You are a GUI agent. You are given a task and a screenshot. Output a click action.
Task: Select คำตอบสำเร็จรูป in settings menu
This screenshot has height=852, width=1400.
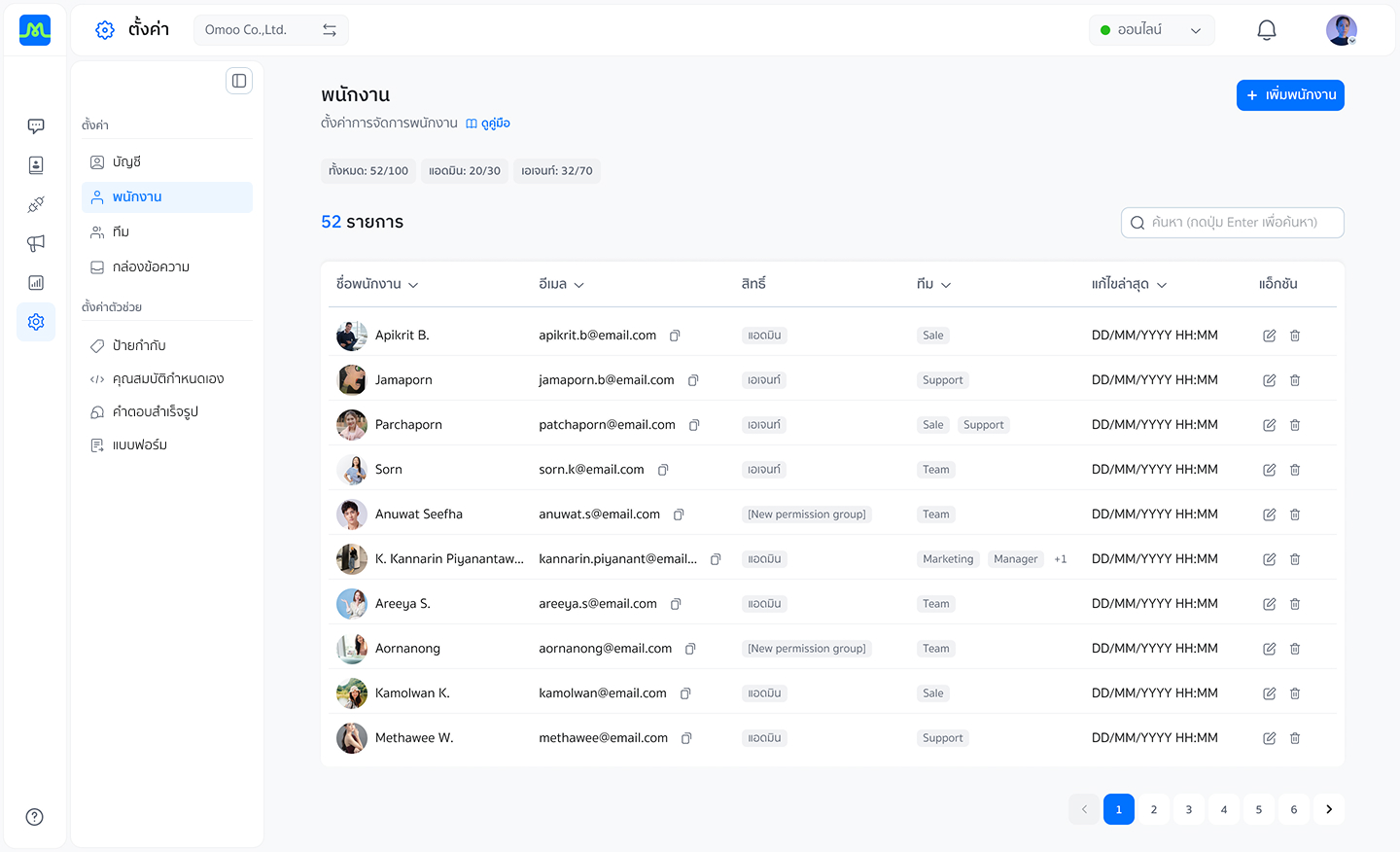pyautogui.click(x=167, y=412)
